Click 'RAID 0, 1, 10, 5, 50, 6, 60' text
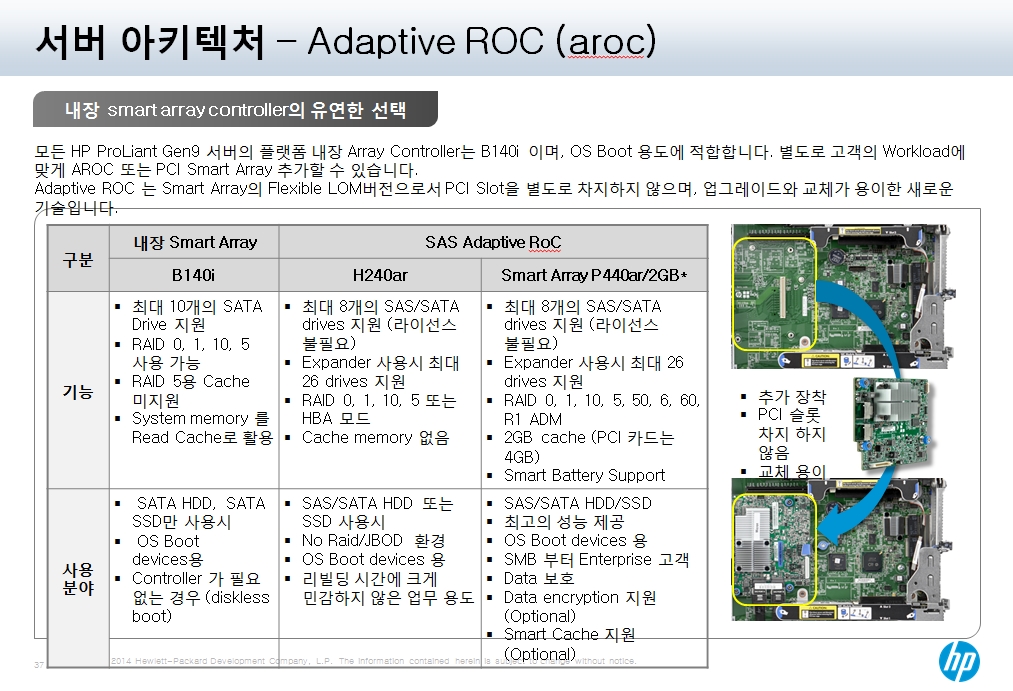This screenshot has width=1013, height=691. pos(601,400)
